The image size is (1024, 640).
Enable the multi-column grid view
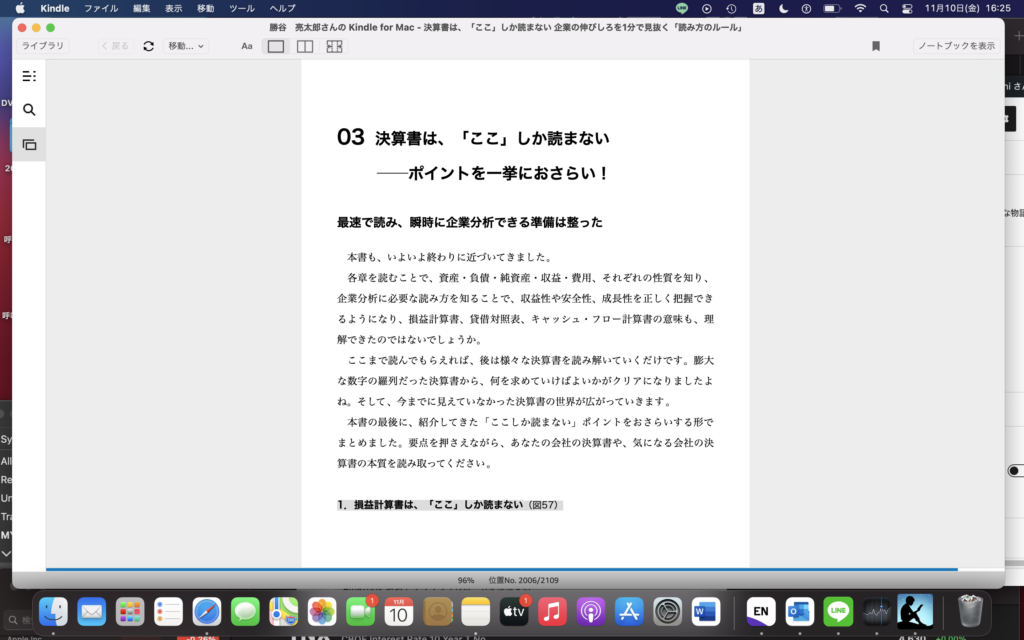pyautogui.click(x=334, y=46)
